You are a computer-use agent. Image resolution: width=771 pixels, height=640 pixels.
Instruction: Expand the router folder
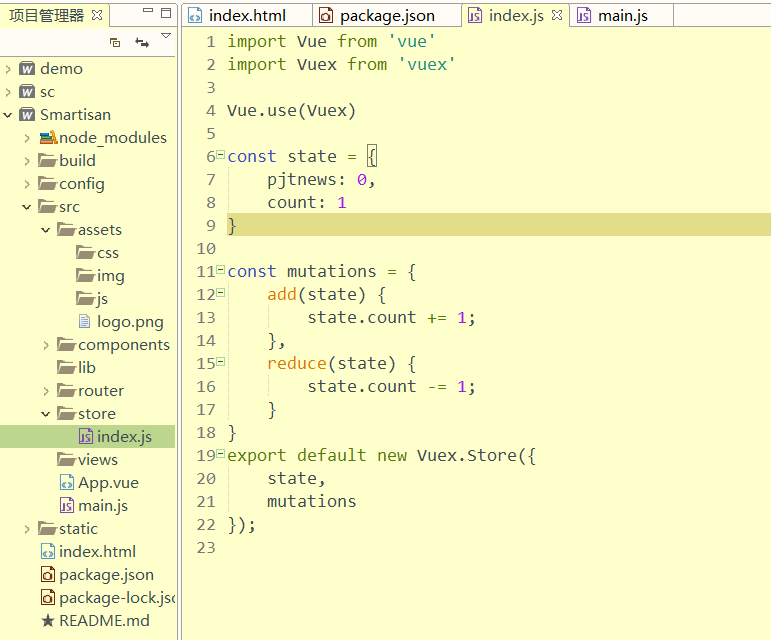46,391
